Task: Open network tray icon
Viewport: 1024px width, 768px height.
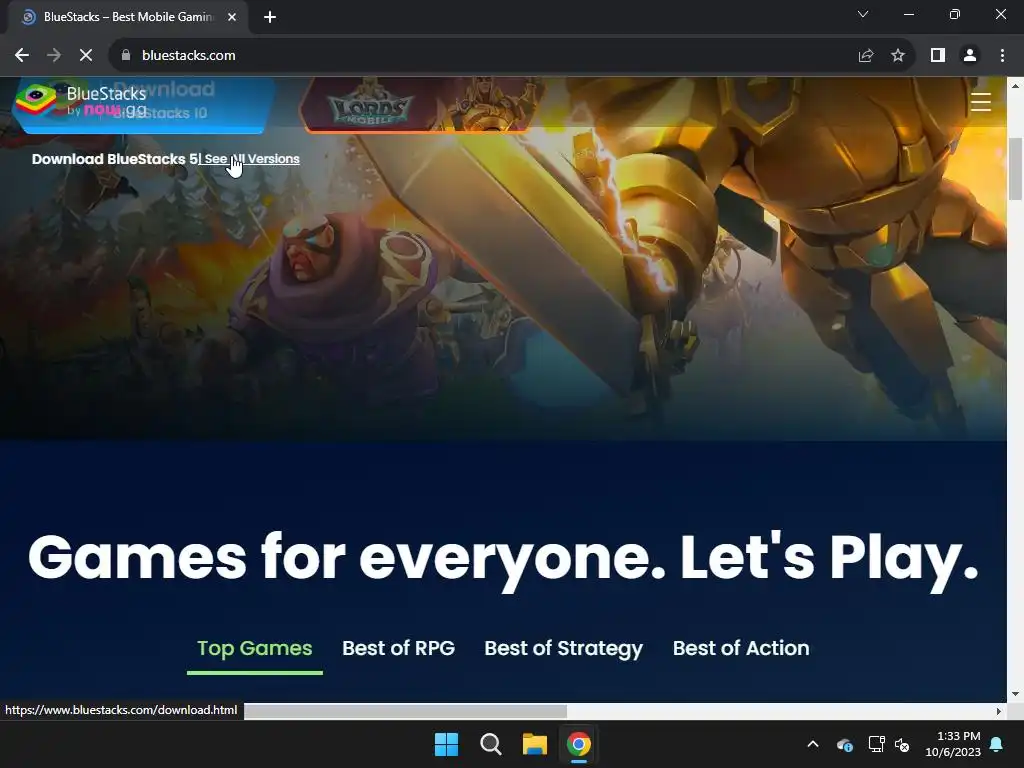Action: click(876, 744)
